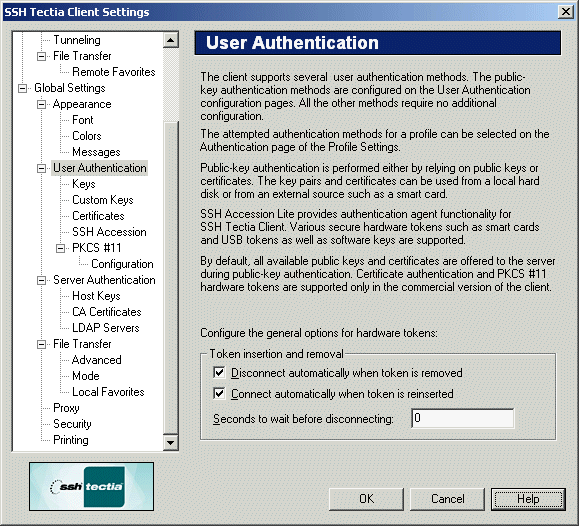Select Tunneling in the settings tree
The height and width of the screenshot is (526, 579).
tap(77, 40)
